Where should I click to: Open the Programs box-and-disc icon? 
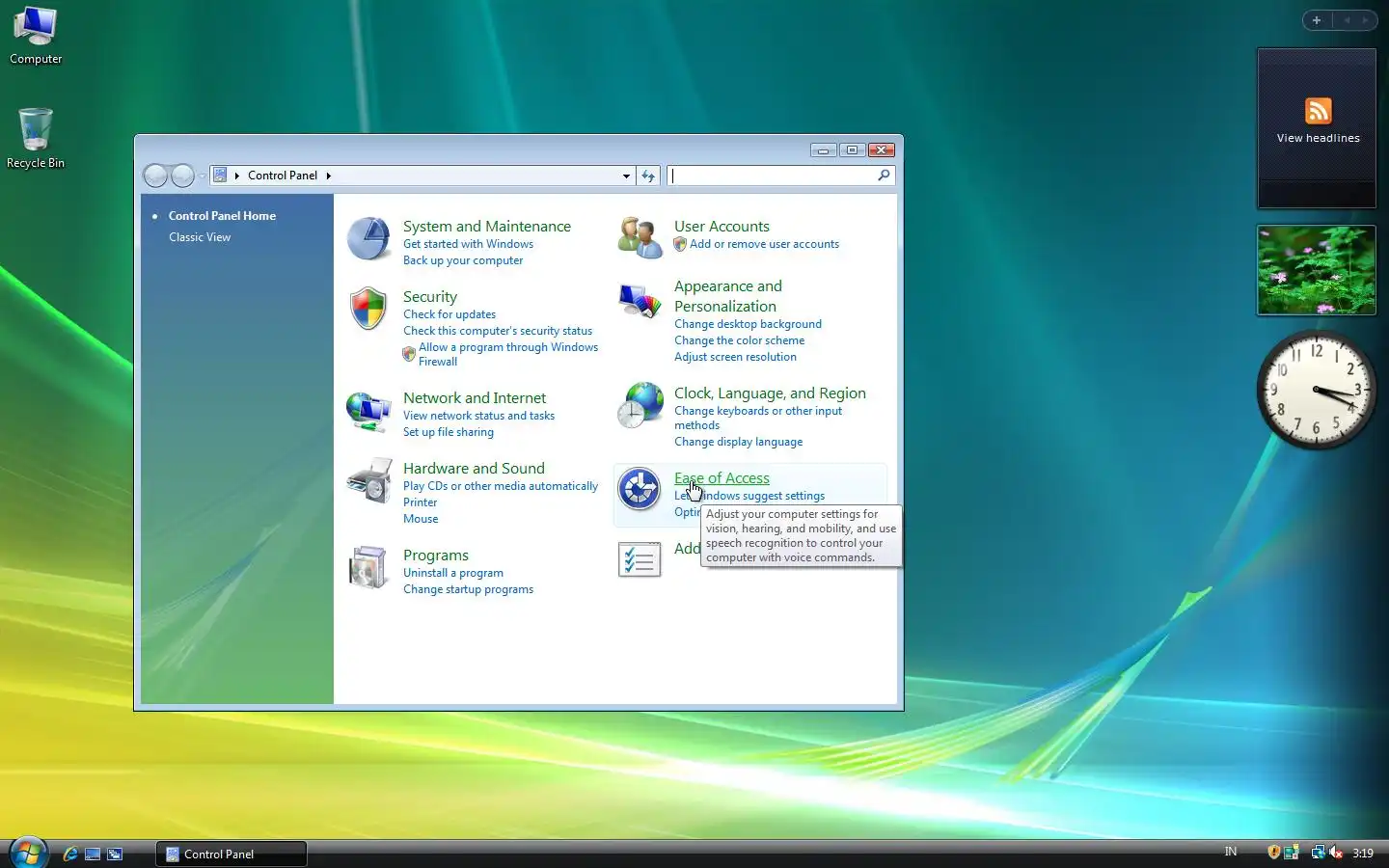tap(368, 567)
